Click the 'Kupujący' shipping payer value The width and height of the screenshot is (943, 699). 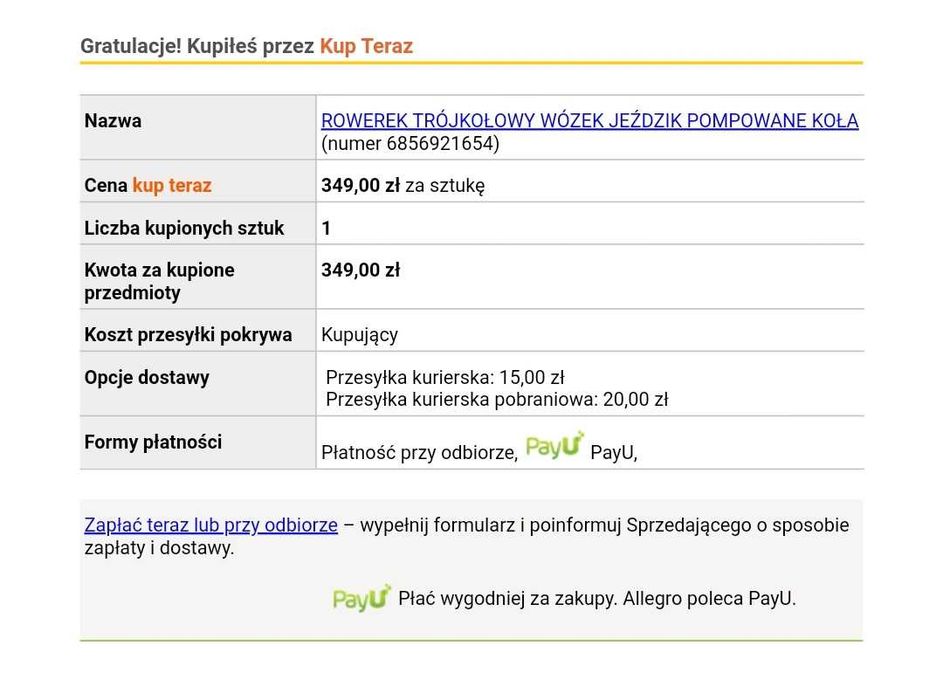tap(360, 335)
